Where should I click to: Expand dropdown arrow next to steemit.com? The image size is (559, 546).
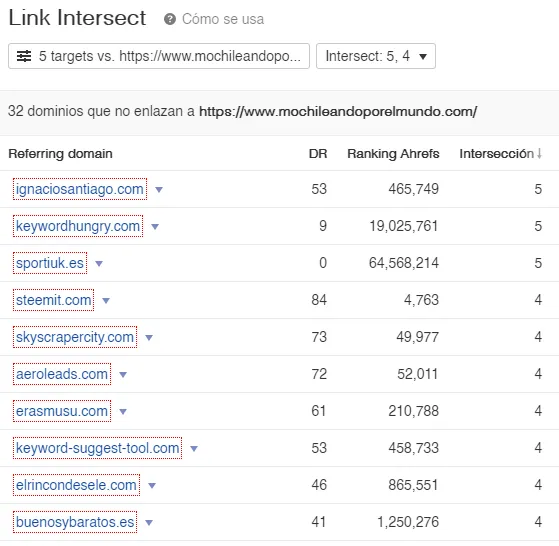pyautogui.click(x=106, y=301)
